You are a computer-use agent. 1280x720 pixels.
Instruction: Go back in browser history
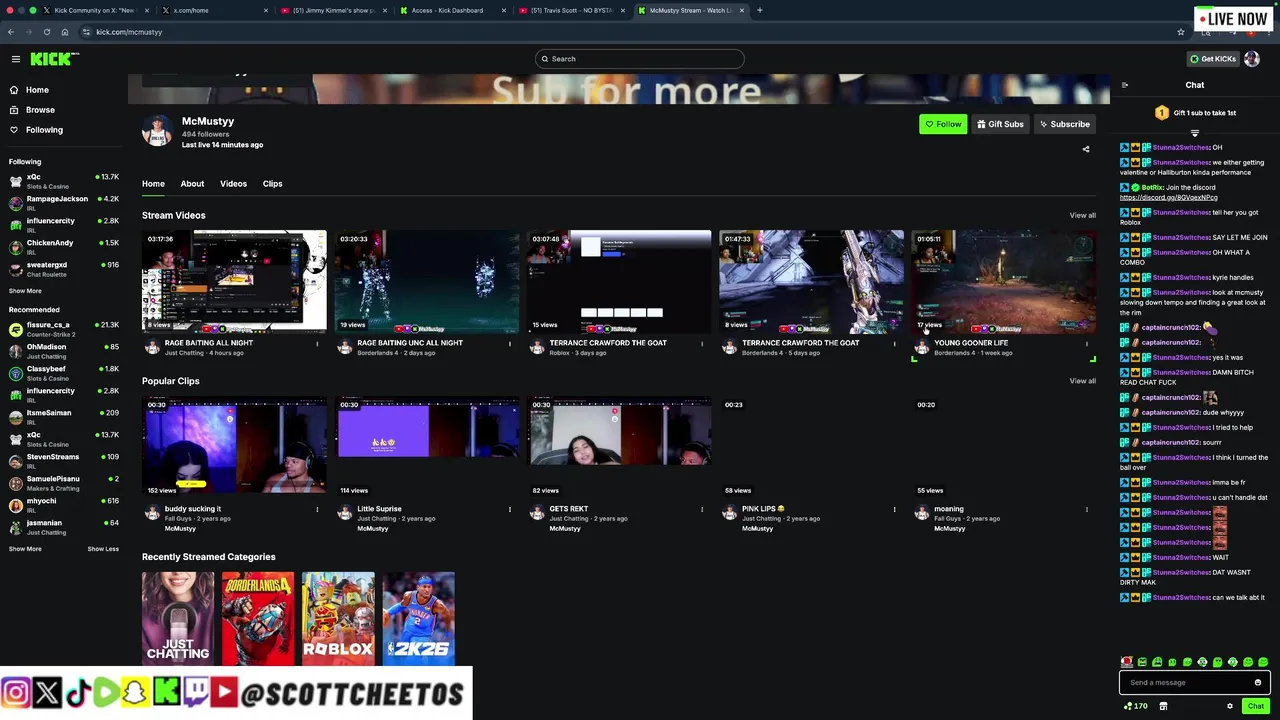pyautogui.click(x=11, y=32)
